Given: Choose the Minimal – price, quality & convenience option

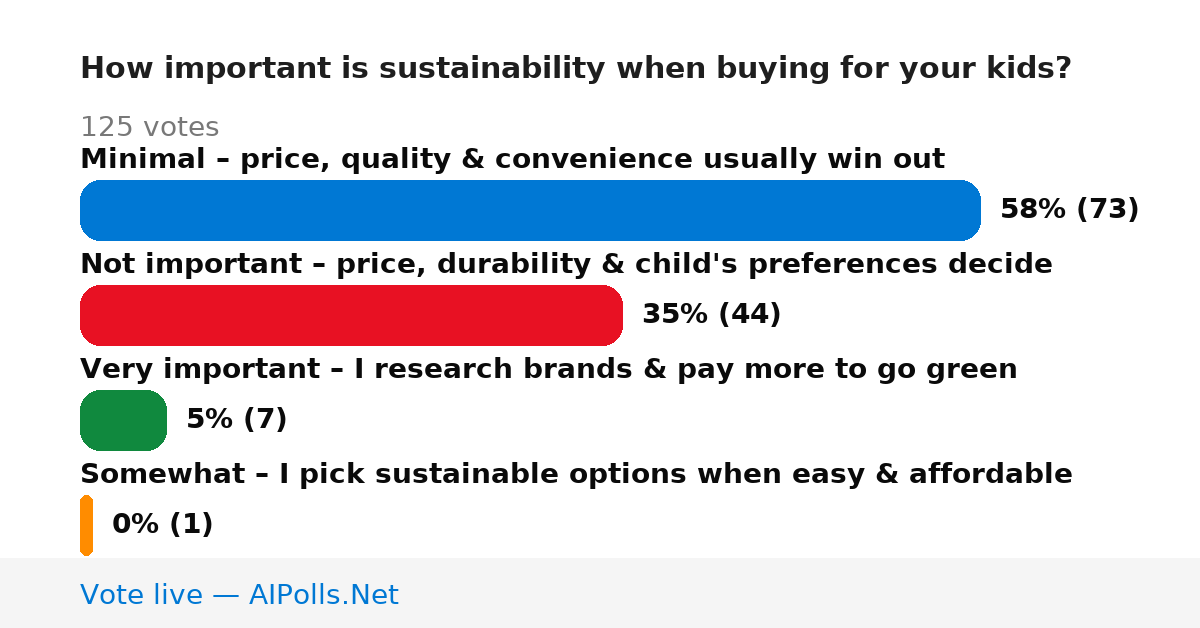Looking at the screenshot, I should coord(512,159).
